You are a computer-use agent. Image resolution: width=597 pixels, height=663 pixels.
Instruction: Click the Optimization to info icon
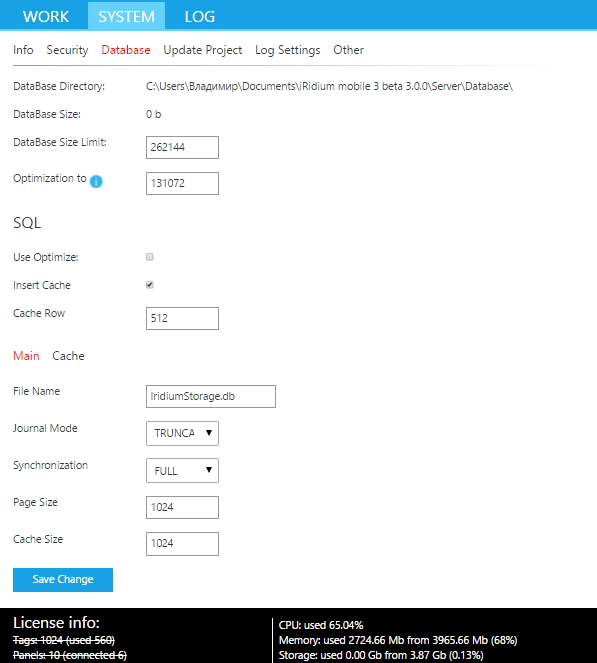pyautogui.click(x=96, y=181)
